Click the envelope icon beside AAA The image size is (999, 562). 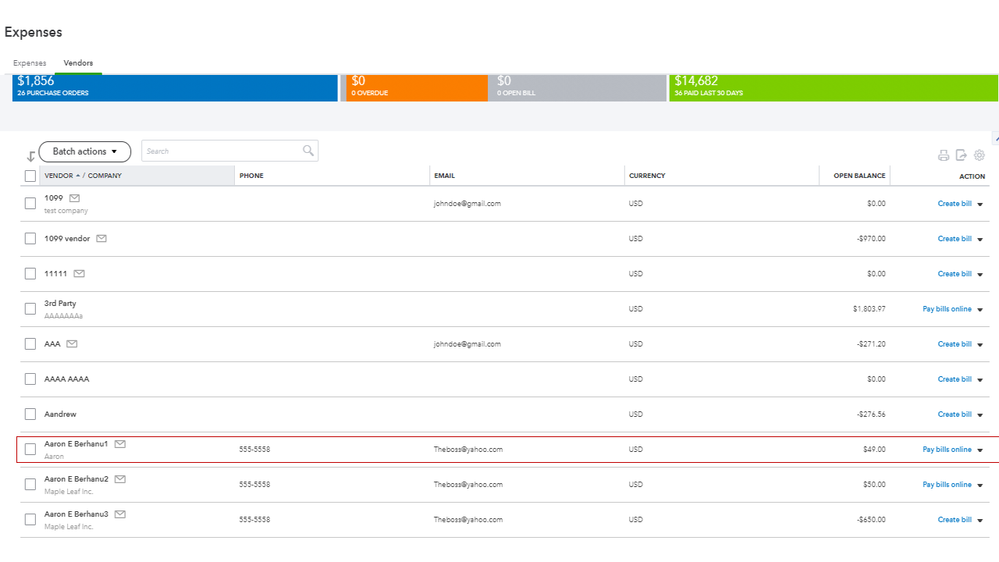72,343
